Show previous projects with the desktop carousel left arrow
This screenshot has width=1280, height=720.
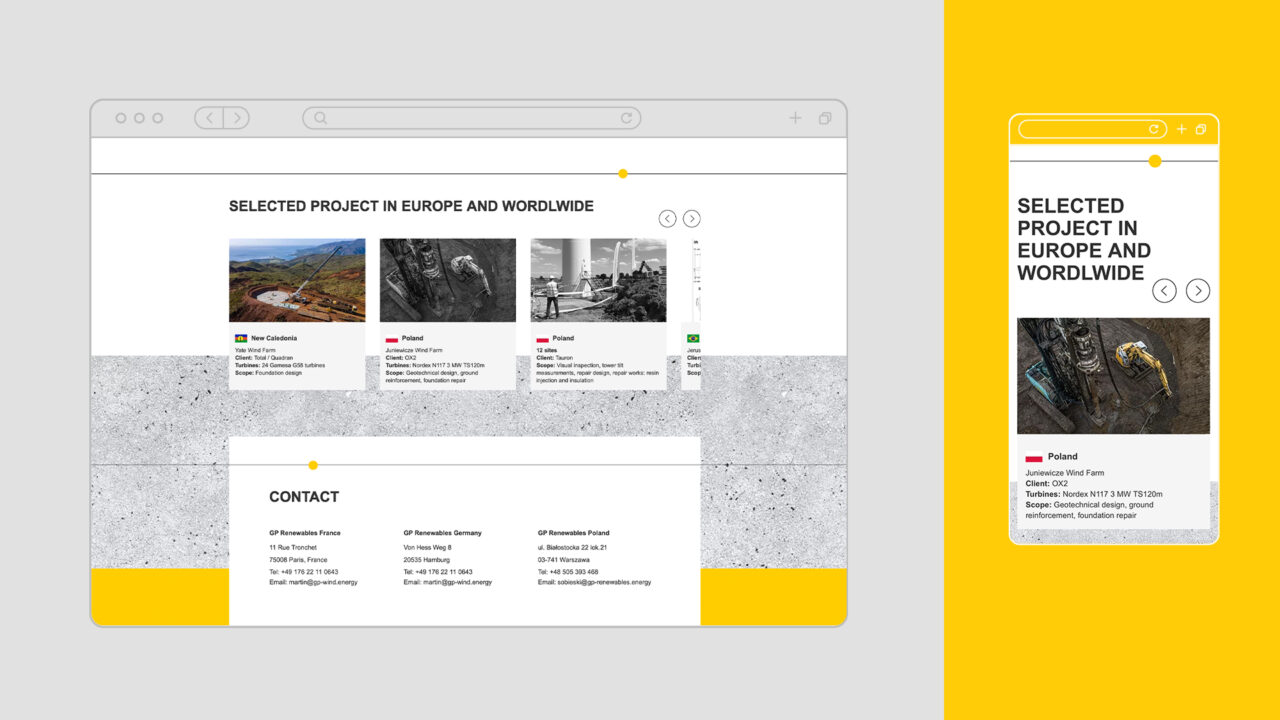pos(667,218)
